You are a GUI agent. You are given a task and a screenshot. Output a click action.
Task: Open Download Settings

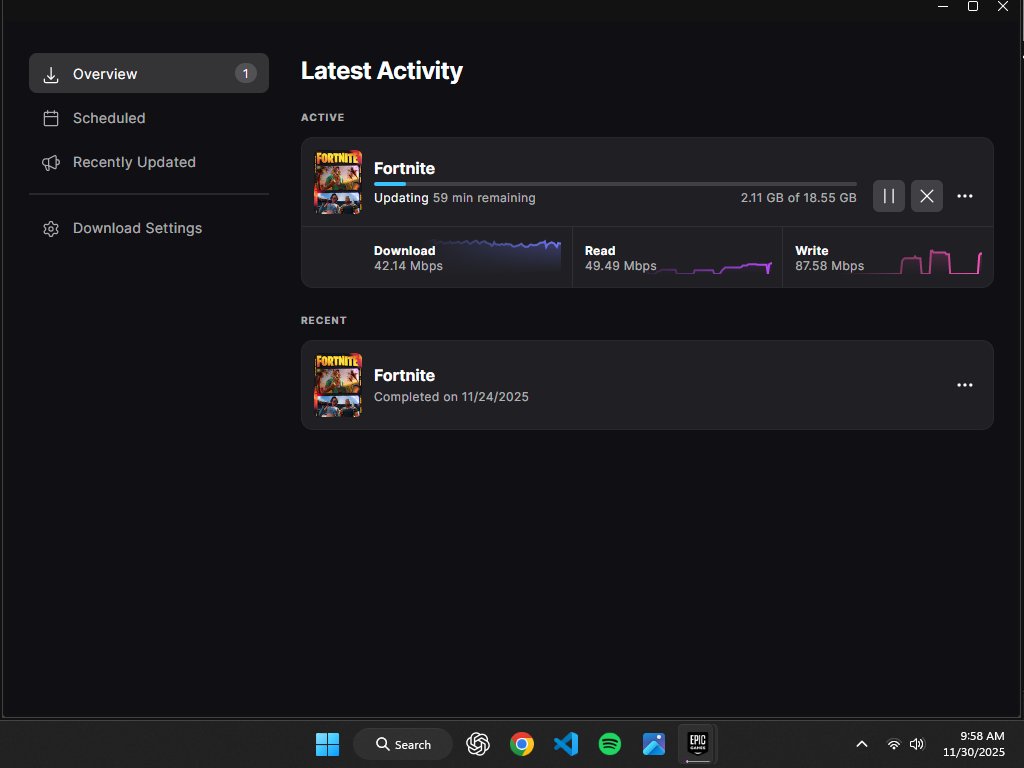tap(149, 228)
